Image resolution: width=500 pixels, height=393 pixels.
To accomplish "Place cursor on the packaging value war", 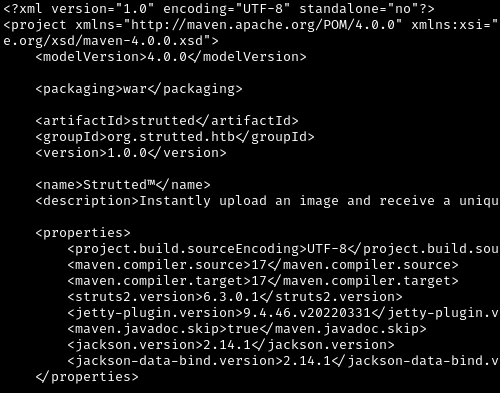I will pos(135,89).
